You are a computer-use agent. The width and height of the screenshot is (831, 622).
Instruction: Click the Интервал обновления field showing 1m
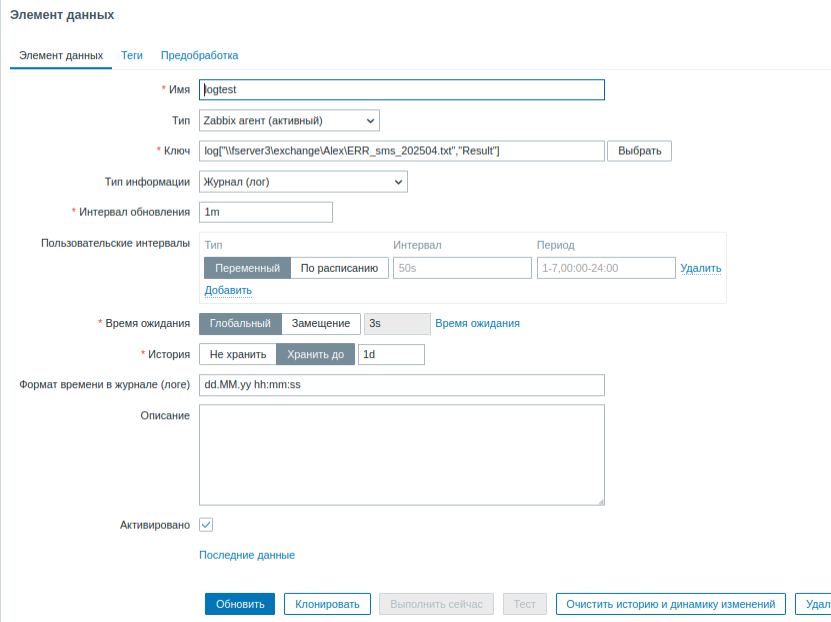click(266, 212)
